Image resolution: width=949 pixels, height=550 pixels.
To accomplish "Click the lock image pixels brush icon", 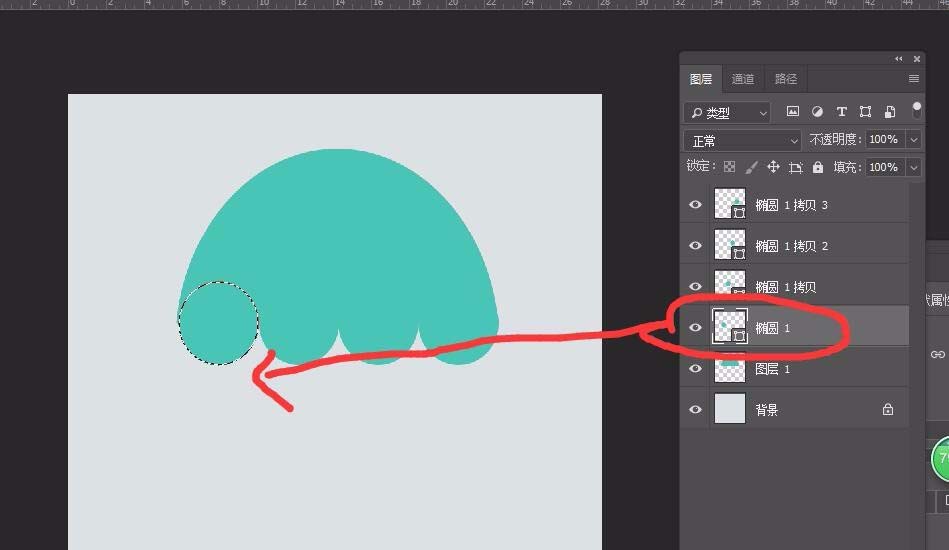I will 751,167.
